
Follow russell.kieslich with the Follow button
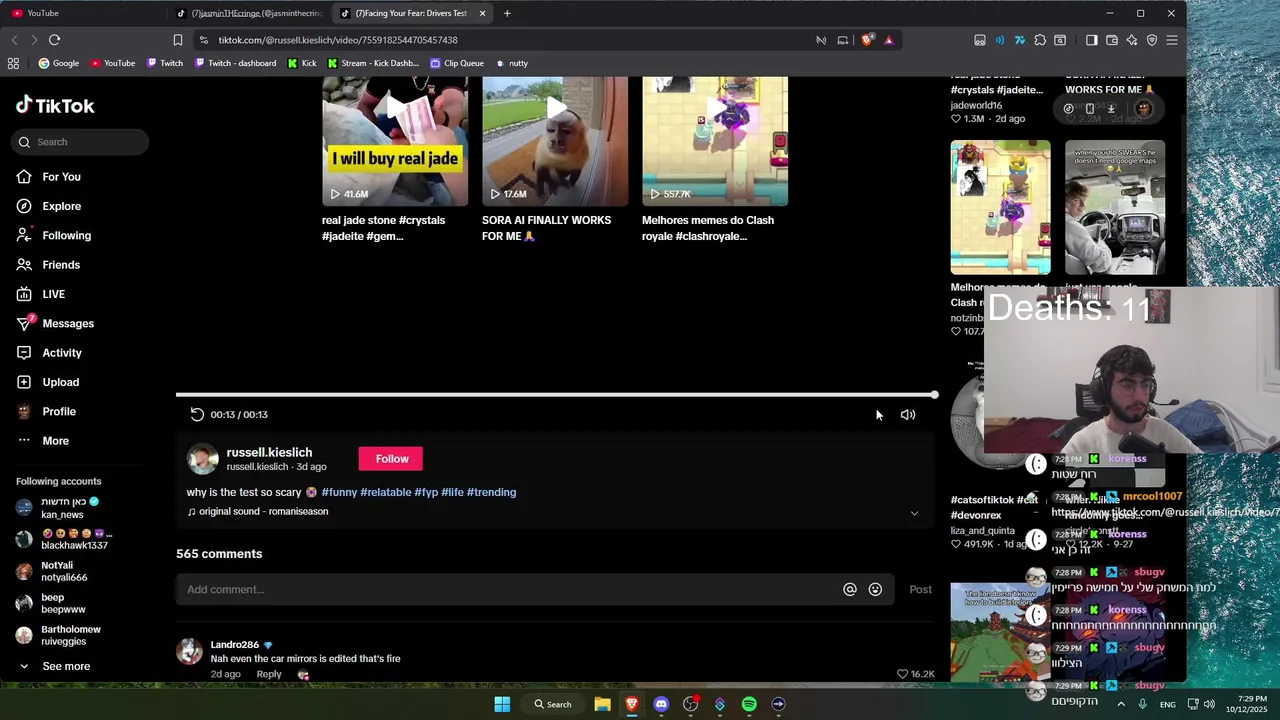tap(391, 459)
